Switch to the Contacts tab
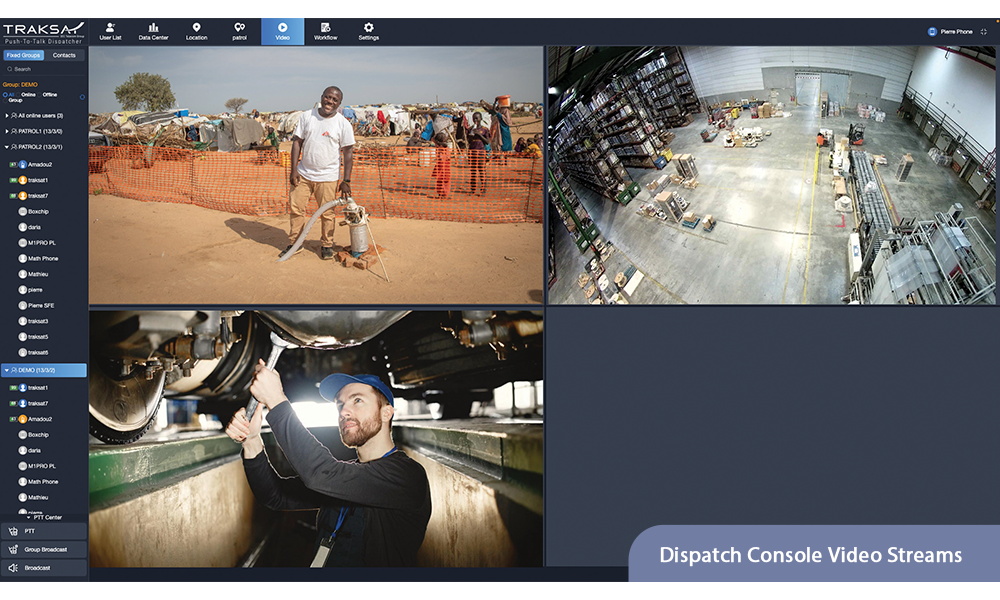The width and height of the screenshot is (1000, 600). click(64, 55)
